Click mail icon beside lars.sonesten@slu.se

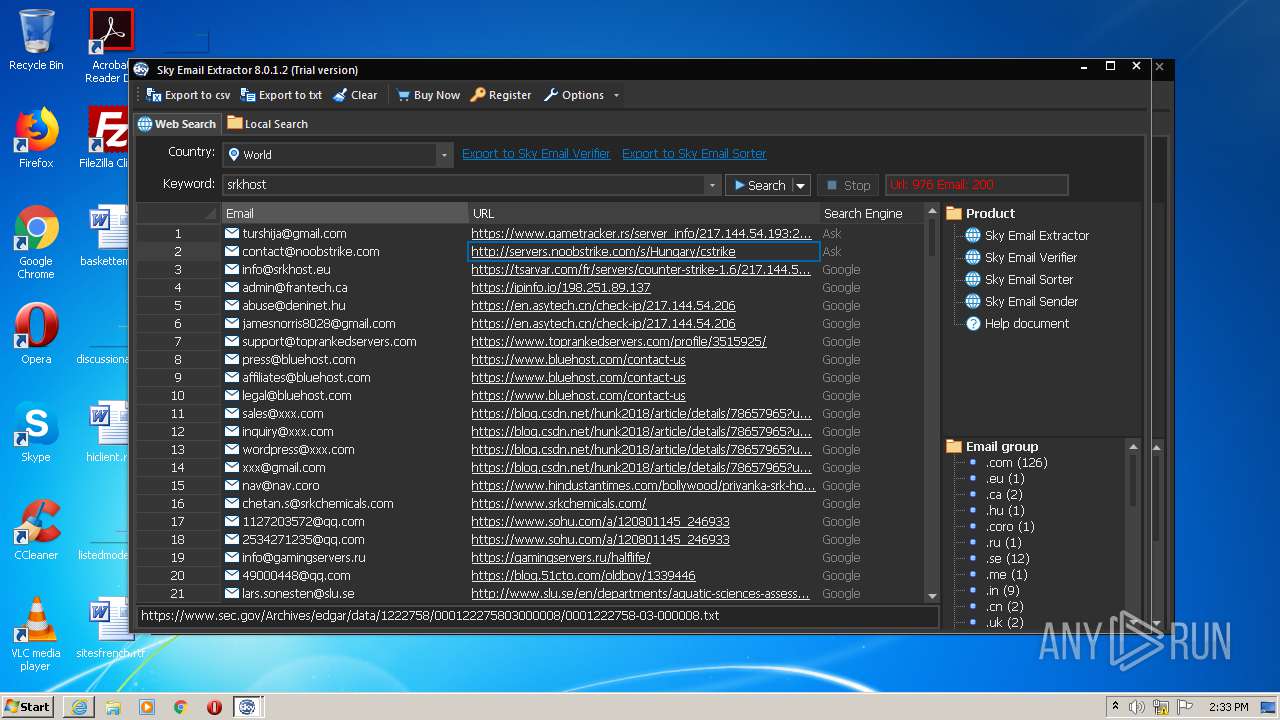point(232,593)
